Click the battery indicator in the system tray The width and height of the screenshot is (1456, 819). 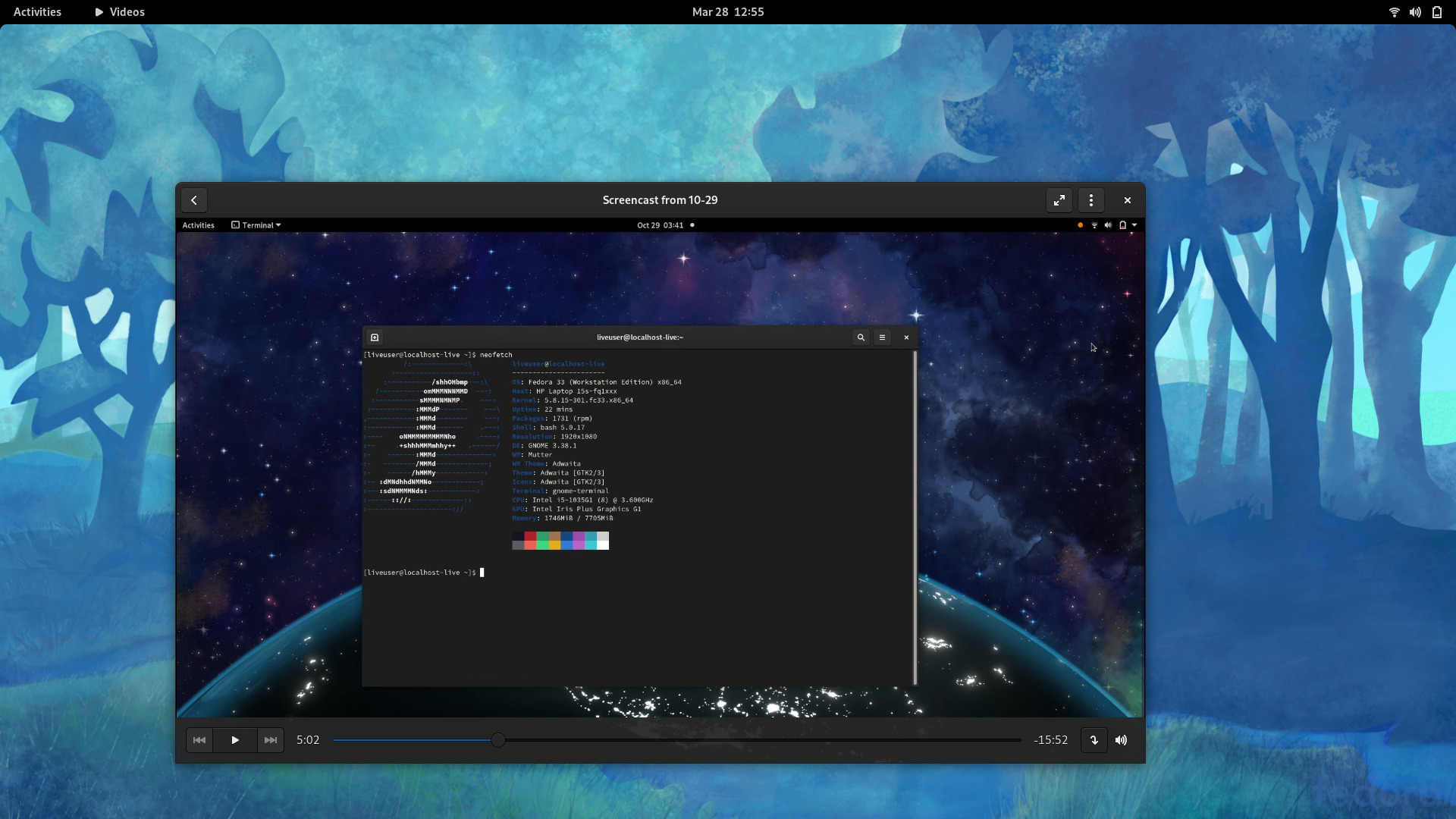(1437, 11)
